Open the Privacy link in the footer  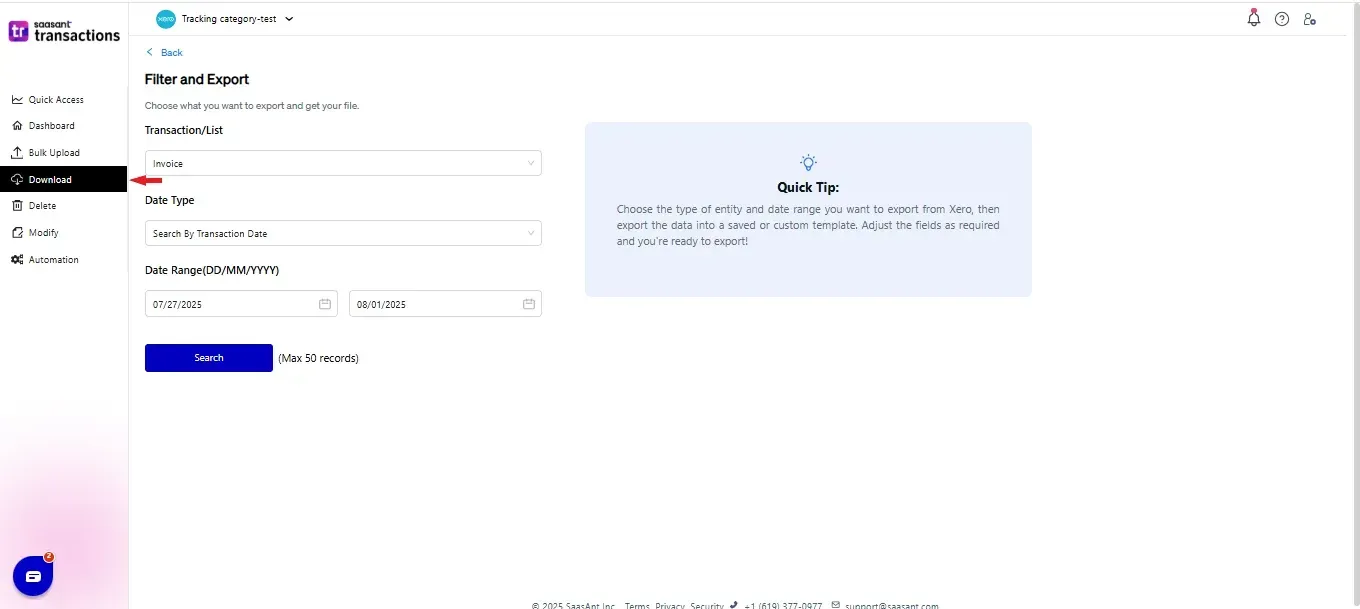coord(670,605)
